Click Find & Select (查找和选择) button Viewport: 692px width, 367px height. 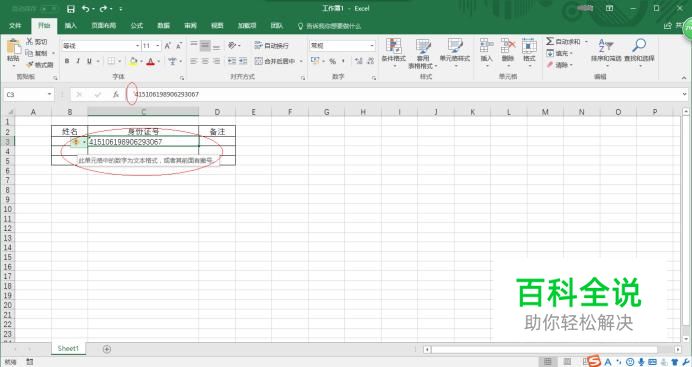tap(639, 52)
